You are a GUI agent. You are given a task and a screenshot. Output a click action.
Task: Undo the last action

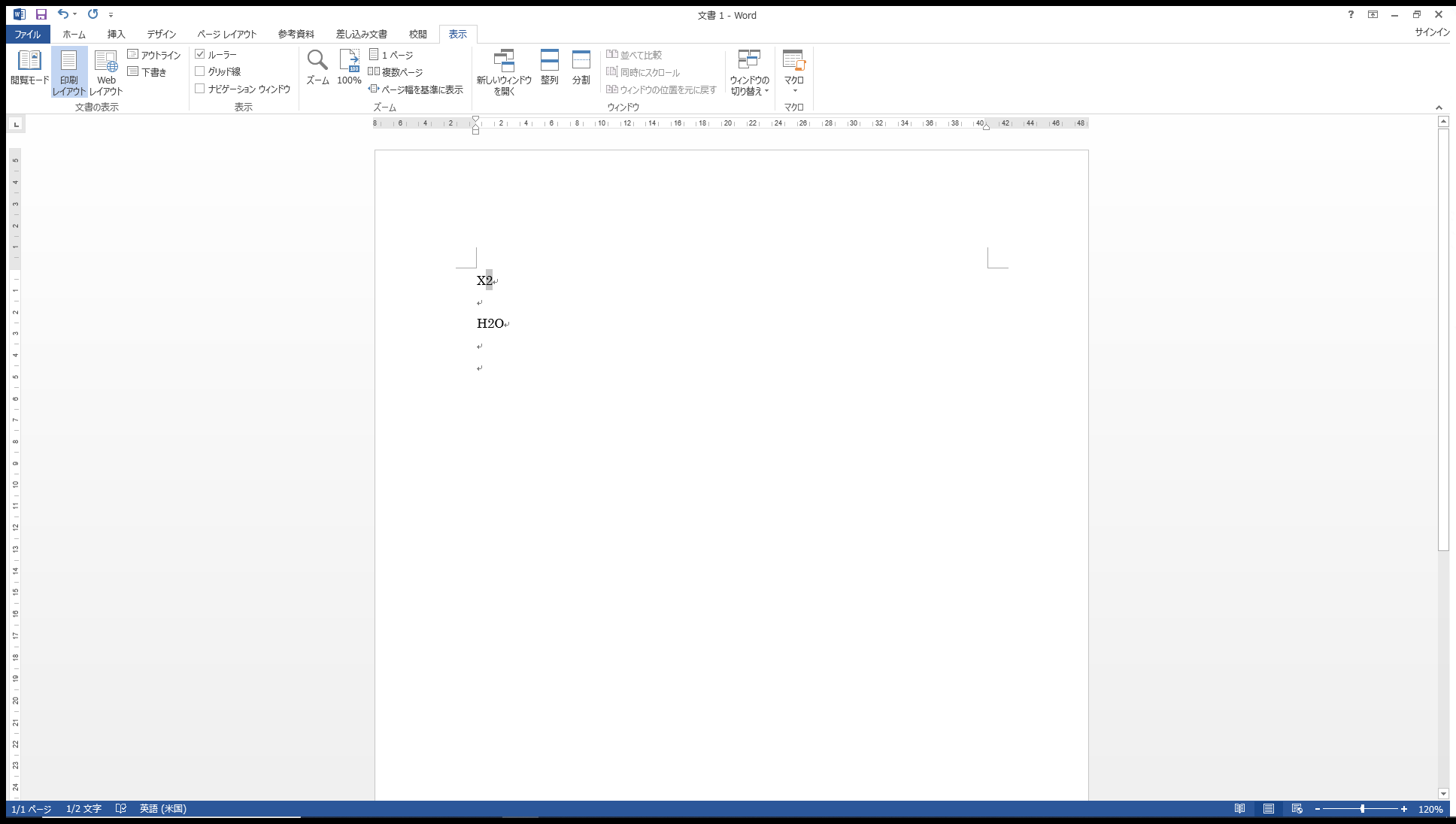tap(62, 14)
